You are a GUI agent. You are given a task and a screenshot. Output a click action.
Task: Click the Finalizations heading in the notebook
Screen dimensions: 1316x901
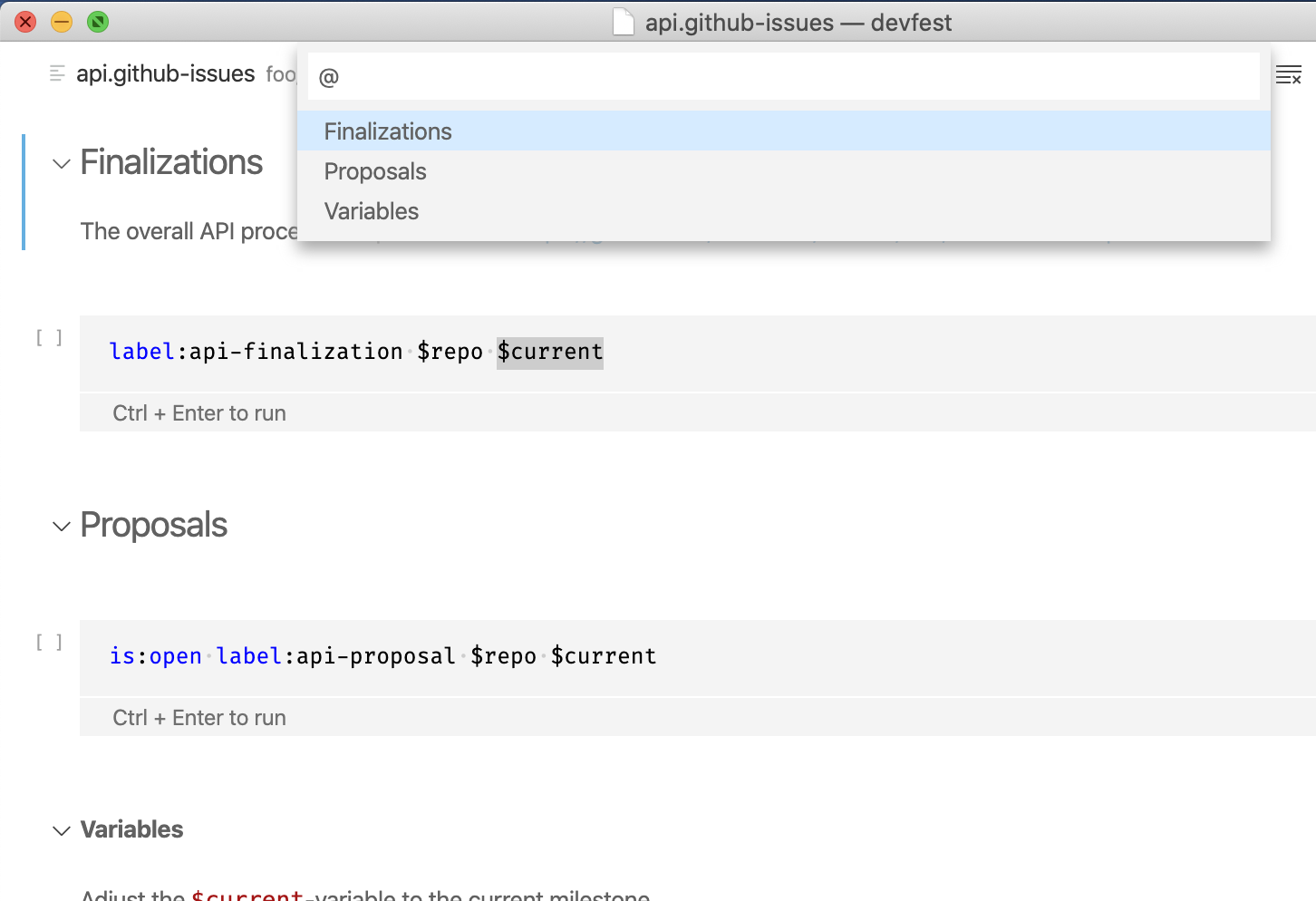(171, 163)
